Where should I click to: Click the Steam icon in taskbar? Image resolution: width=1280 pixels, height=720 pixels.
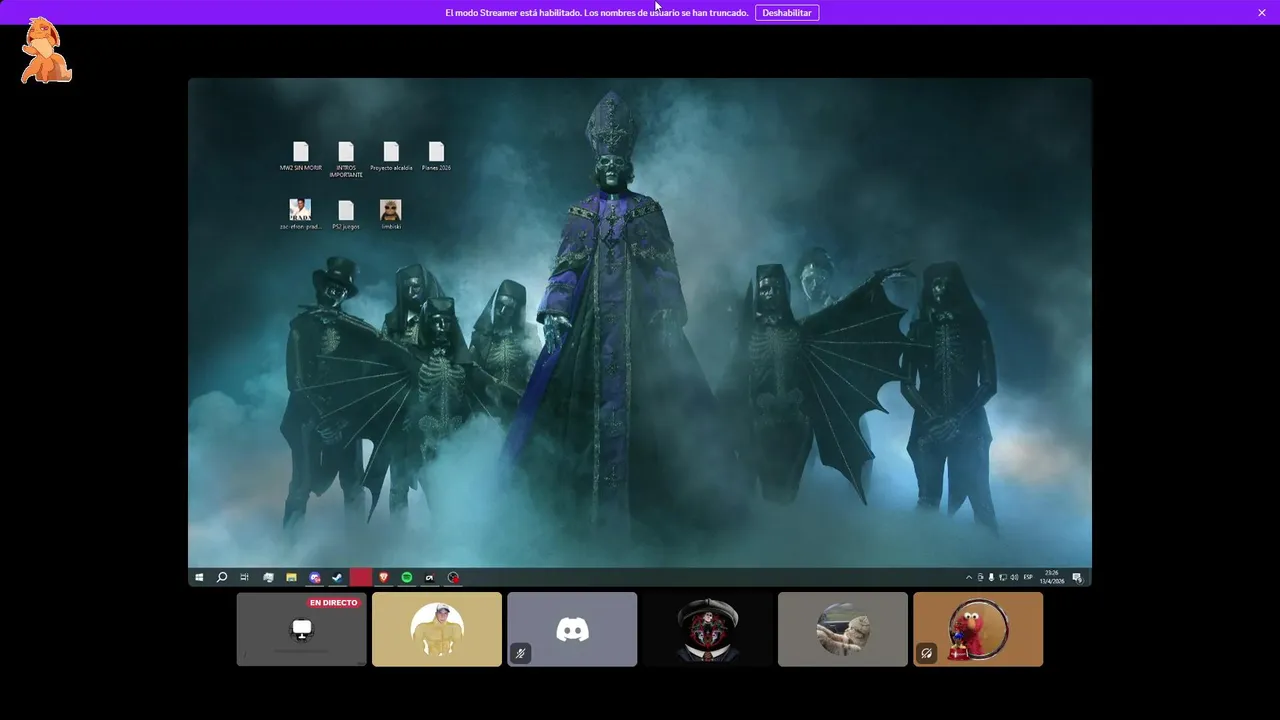[337, 577]
